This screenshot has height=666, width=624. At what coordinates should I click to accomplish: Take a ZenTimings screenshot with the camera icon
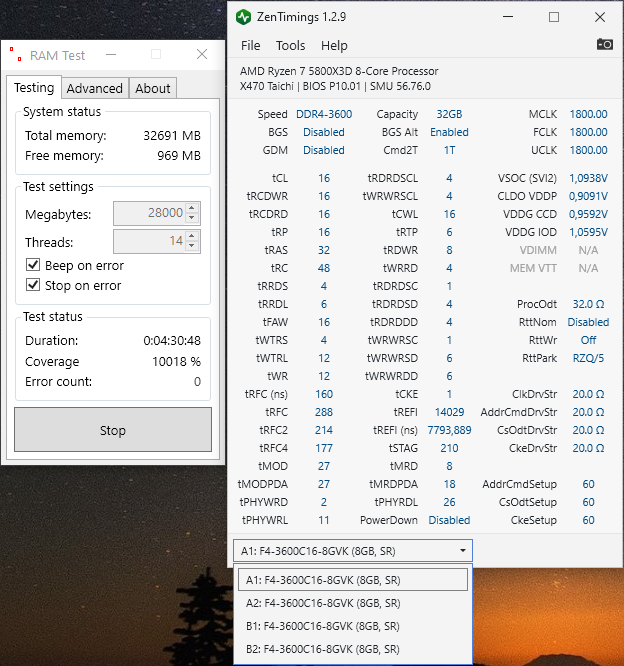[x=604, y=44]
